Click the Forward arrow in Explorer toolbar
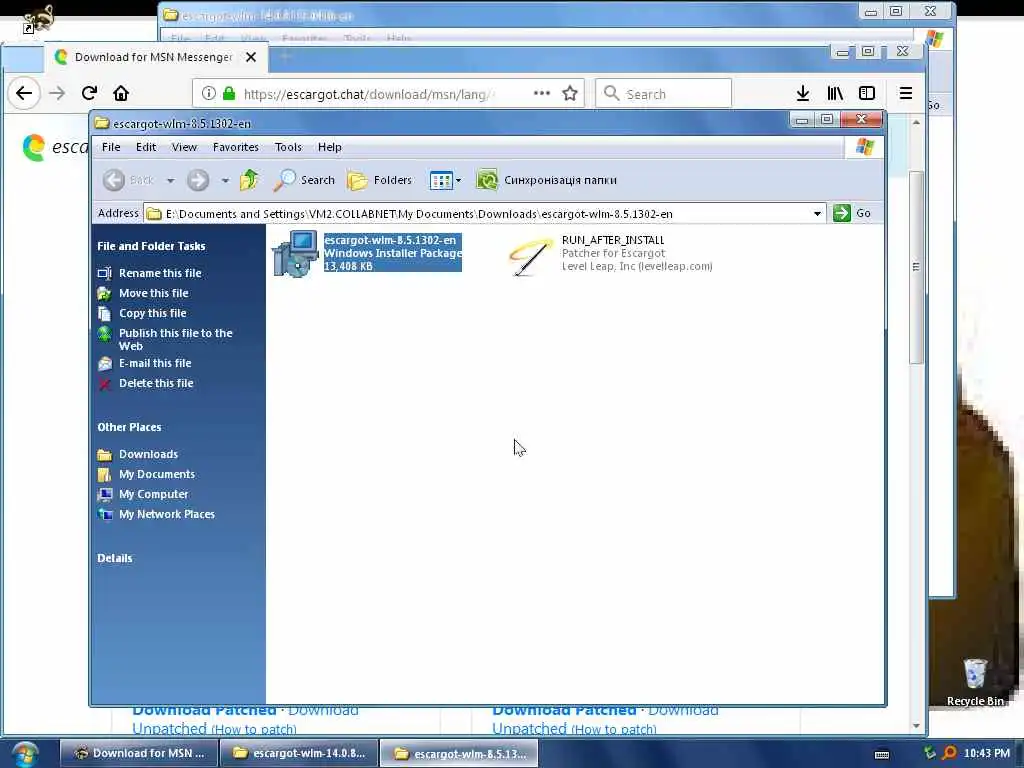 coord(198,180)
